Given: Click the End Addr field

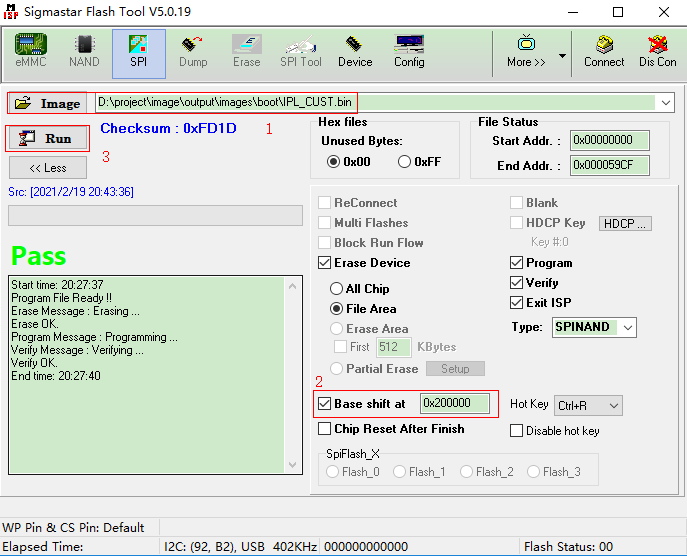Looking at the screenshot, I should coord(609,165).
